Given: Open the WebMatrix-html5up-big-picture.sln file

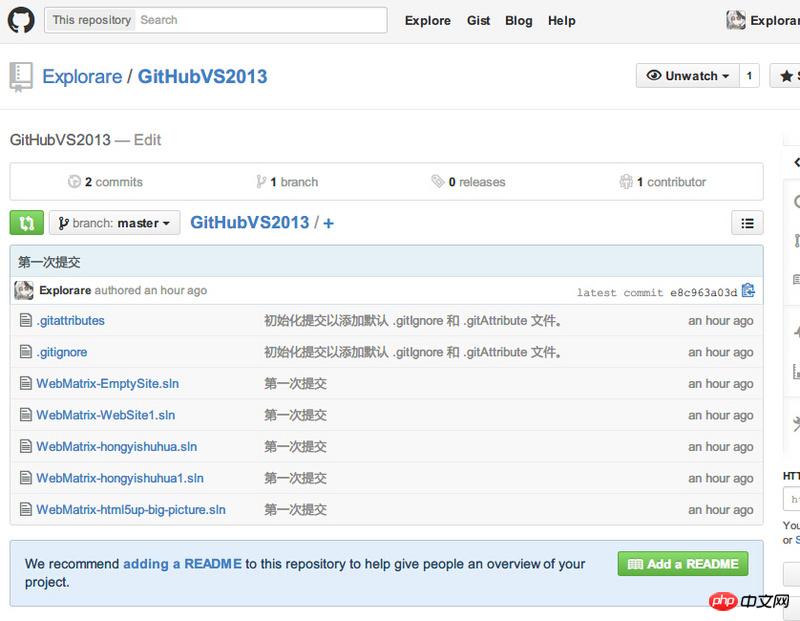Looking at the screenshot, I should (x=131, y=509).
